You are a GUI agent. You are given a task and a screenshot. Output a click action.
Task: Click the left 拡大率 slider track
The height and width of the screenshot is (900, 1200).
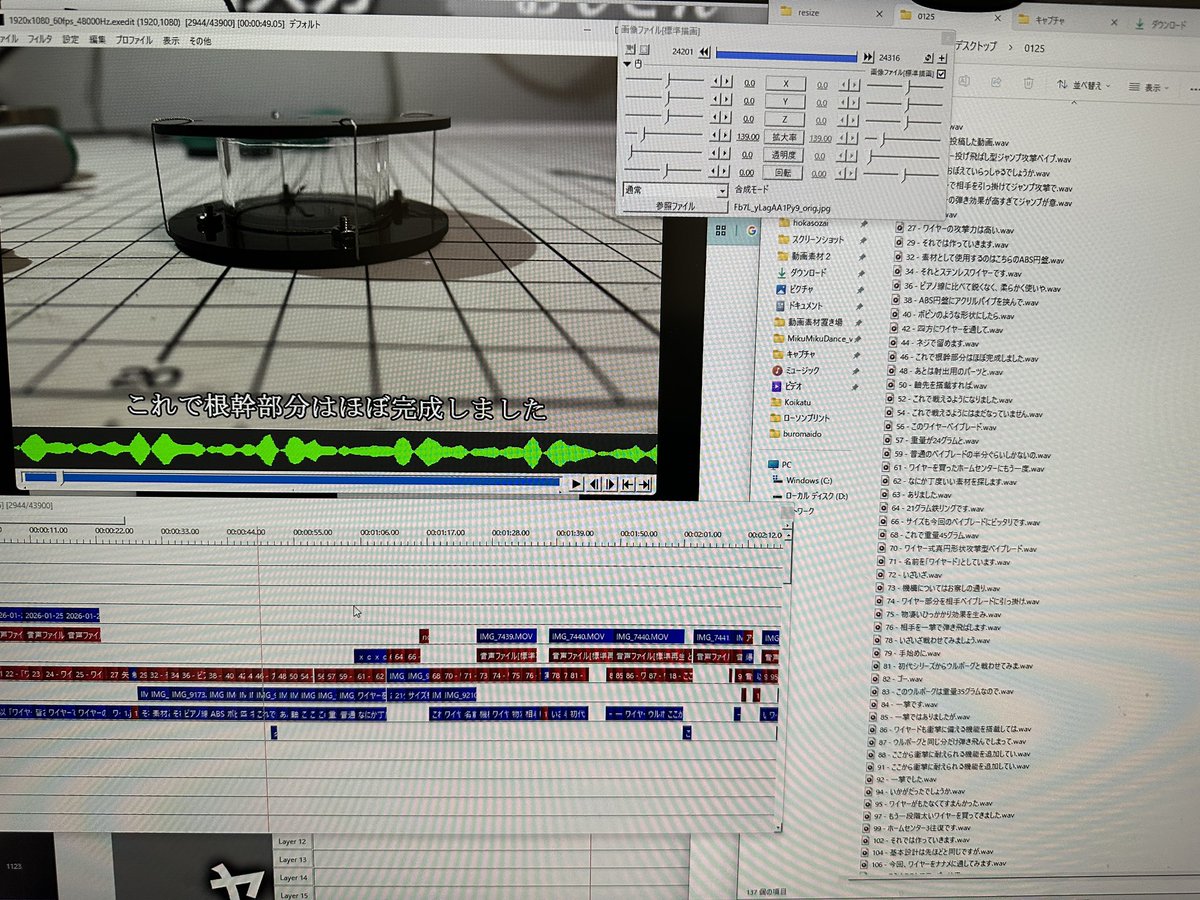coord(665,133)
